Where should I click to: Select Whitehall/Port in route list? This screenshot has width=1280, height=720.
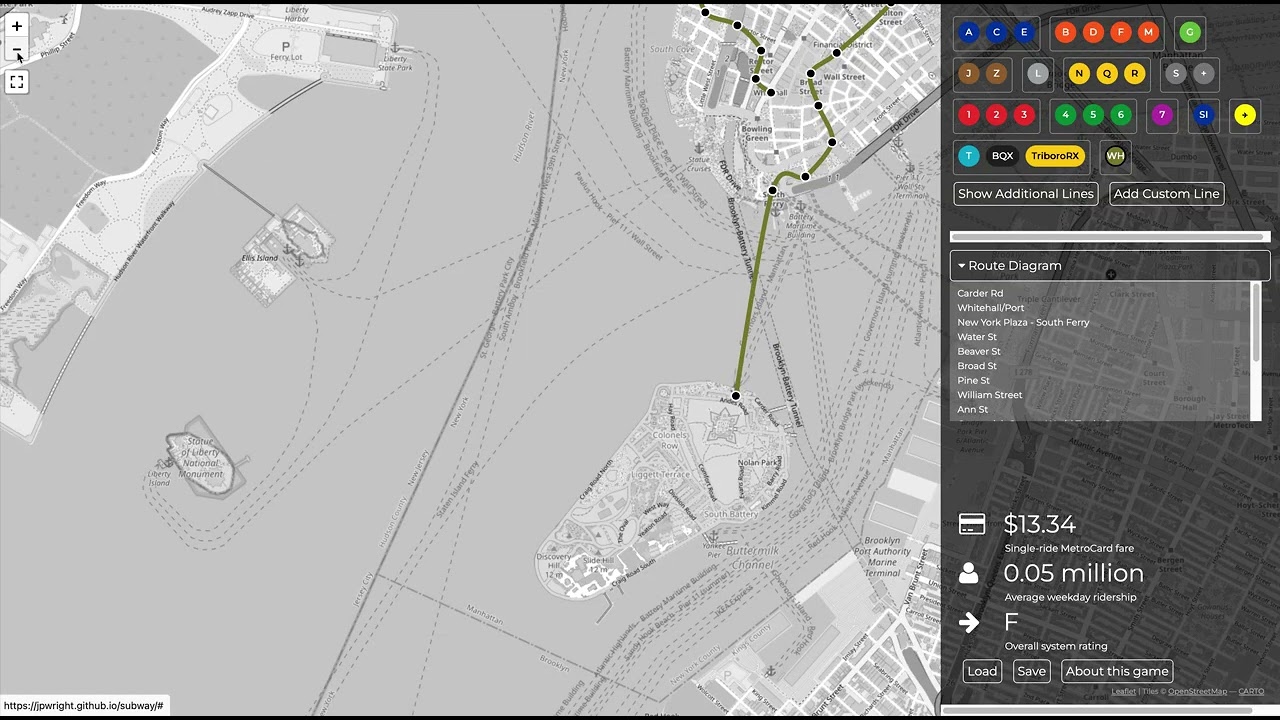[991, 308]
